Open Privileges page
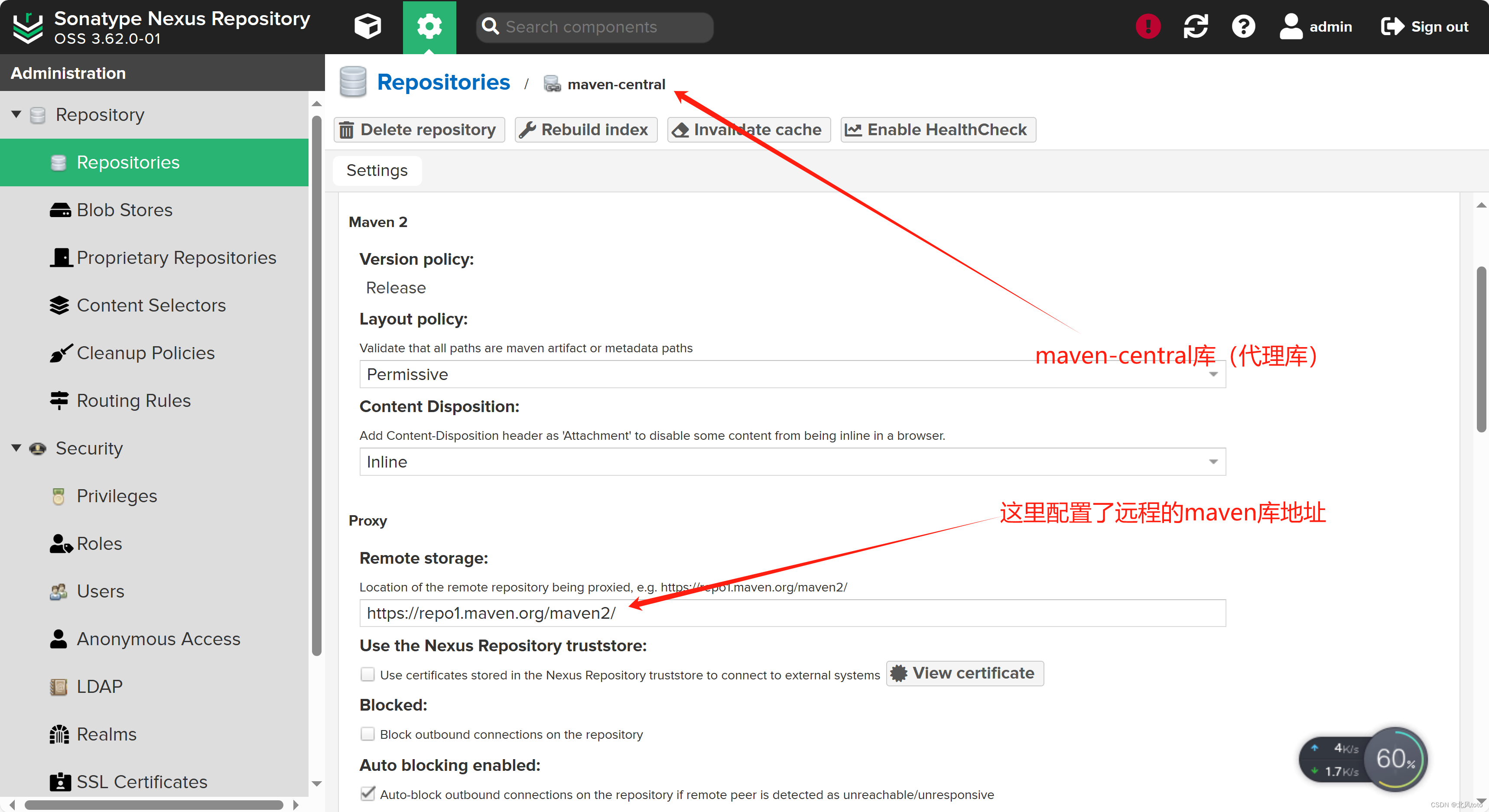Image resolution: width=1489 pixels, height=812 pixels. point(117,496)
